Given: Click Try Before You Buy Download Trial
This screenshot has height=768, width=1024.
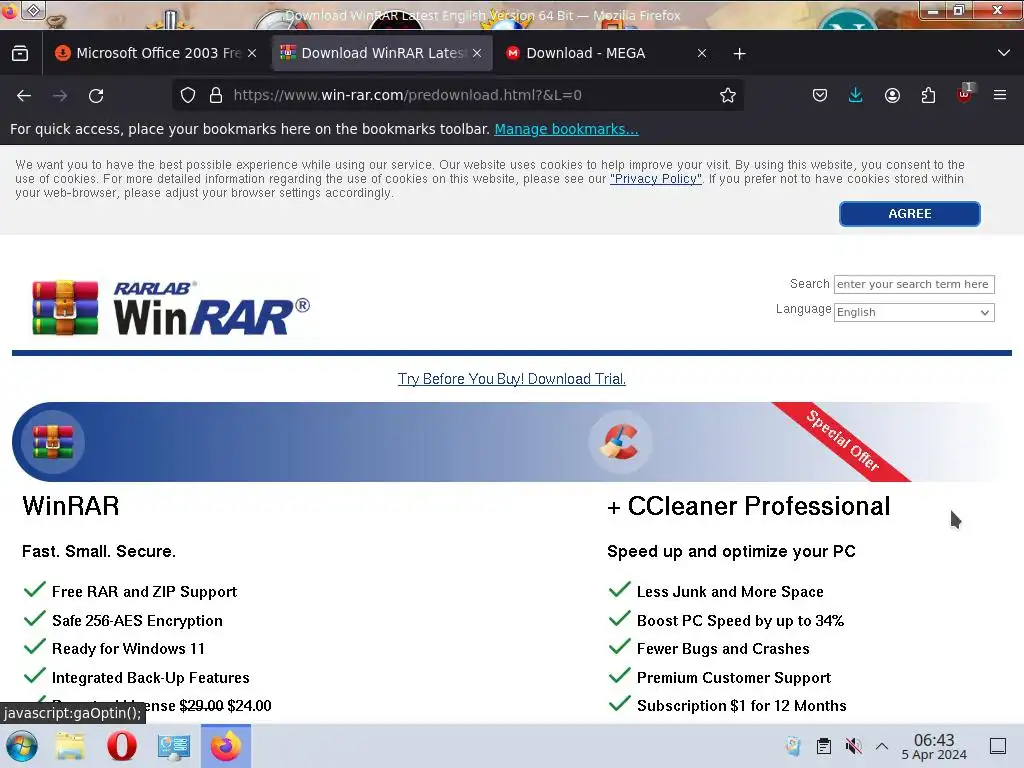Looking at the screenshot, I should [x=512, y=379].
